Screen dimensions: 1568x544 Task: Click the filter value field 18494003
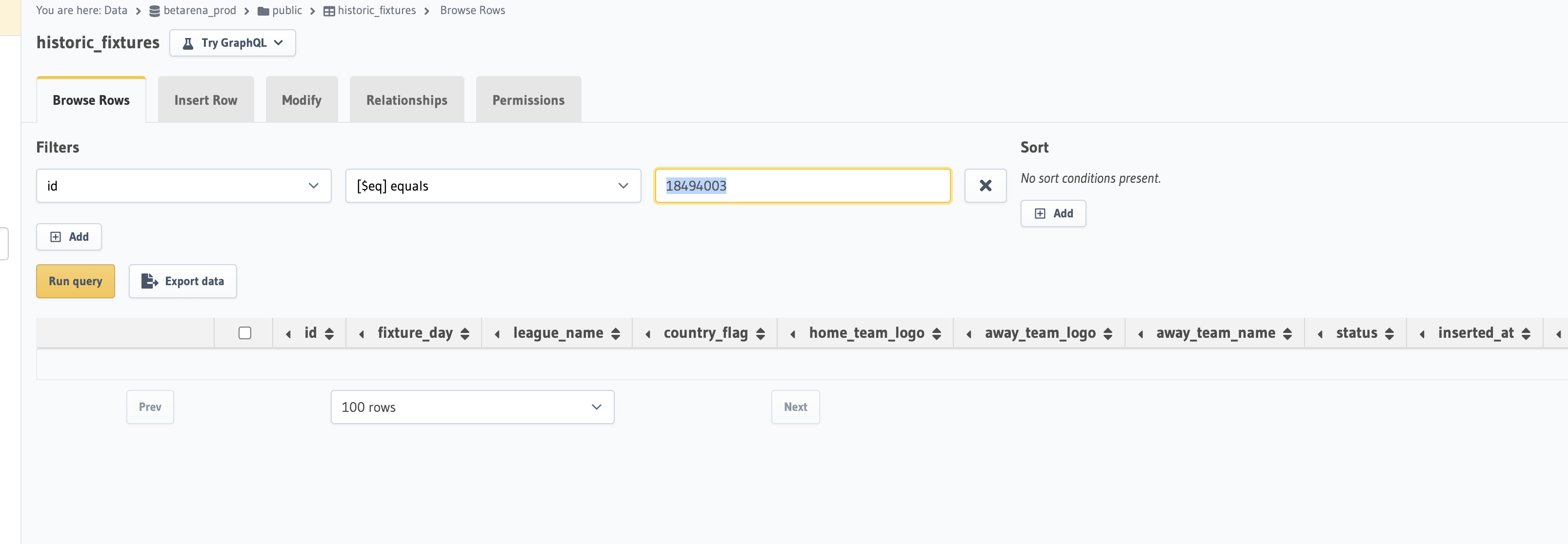tap(802, 186)
